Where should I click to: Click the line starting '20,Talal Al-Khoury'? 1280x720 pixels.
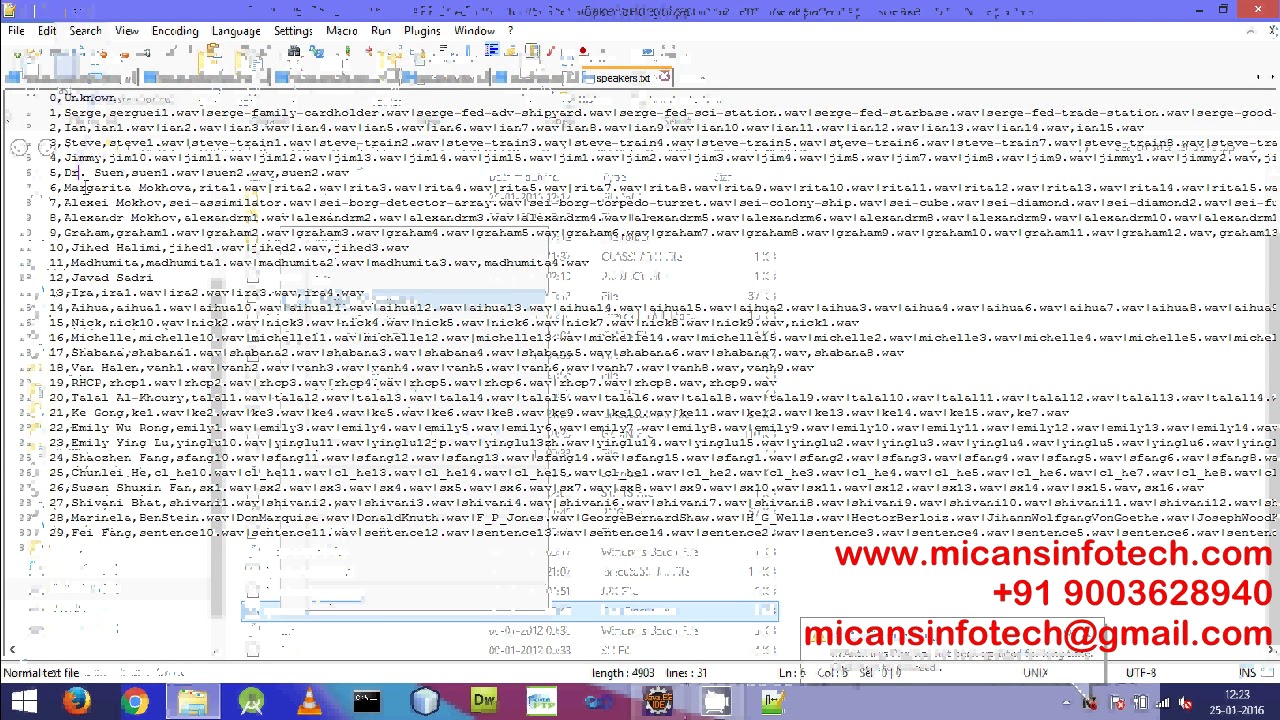click(x=662, y=398)
